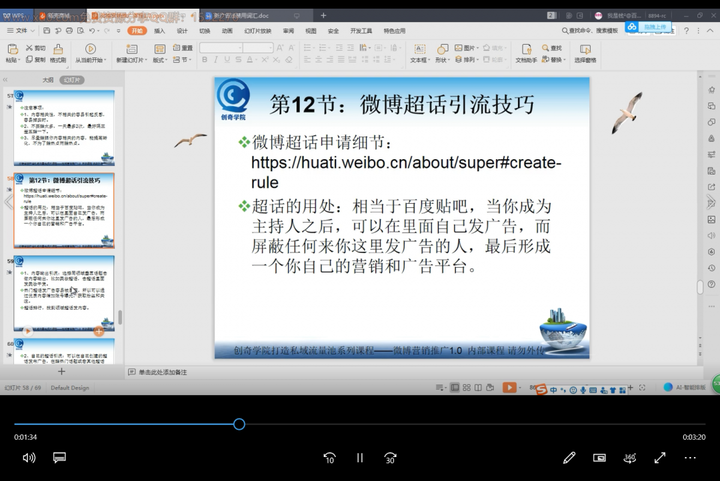Skip back 10 seconds in video

329,458
